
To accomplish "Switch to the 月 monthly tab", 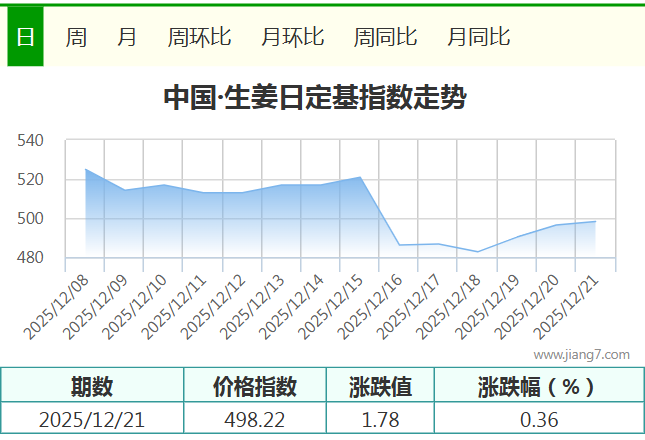I will click(127, 38).
